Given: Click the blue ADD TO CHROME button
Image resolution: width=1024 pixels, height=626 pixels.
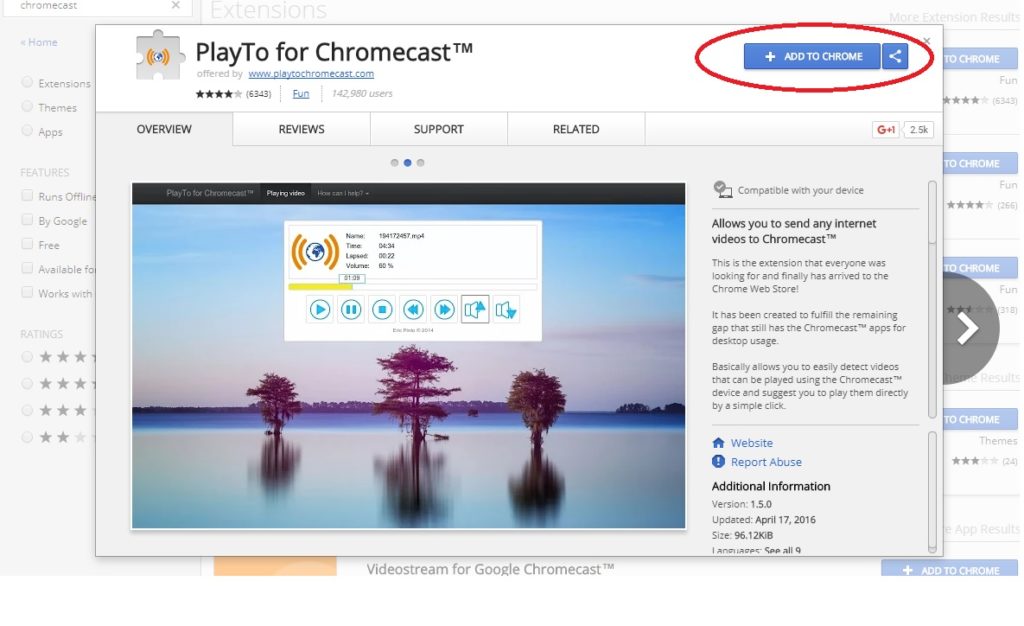Looking at the screenshot, I should point(812,57).
